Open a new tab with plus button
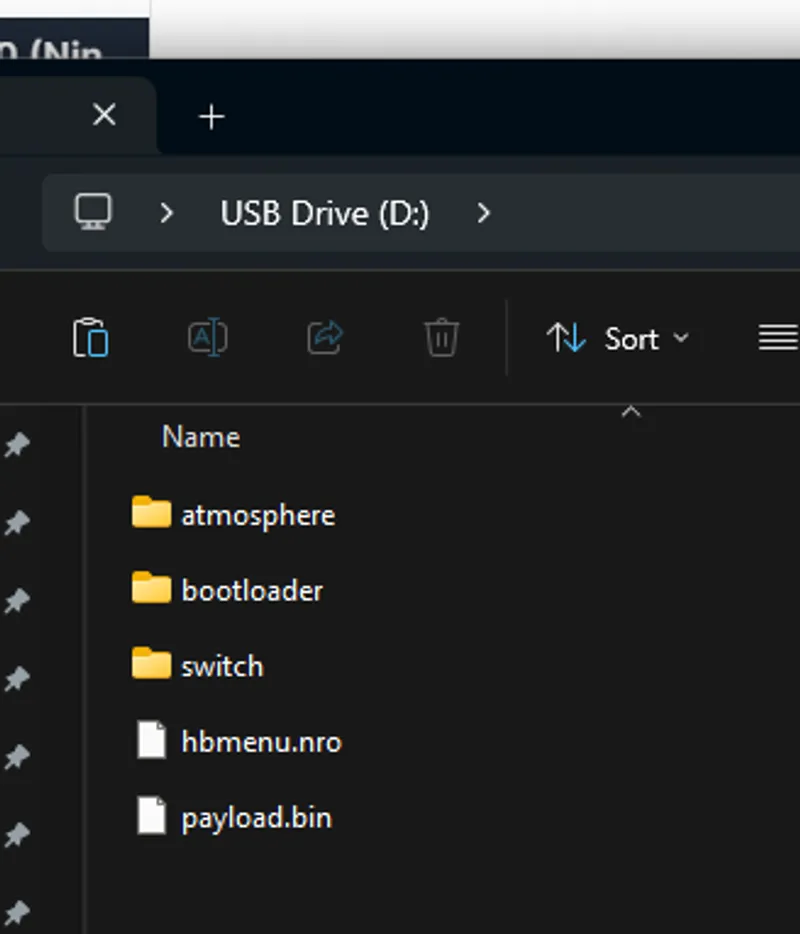 [211, 117]
